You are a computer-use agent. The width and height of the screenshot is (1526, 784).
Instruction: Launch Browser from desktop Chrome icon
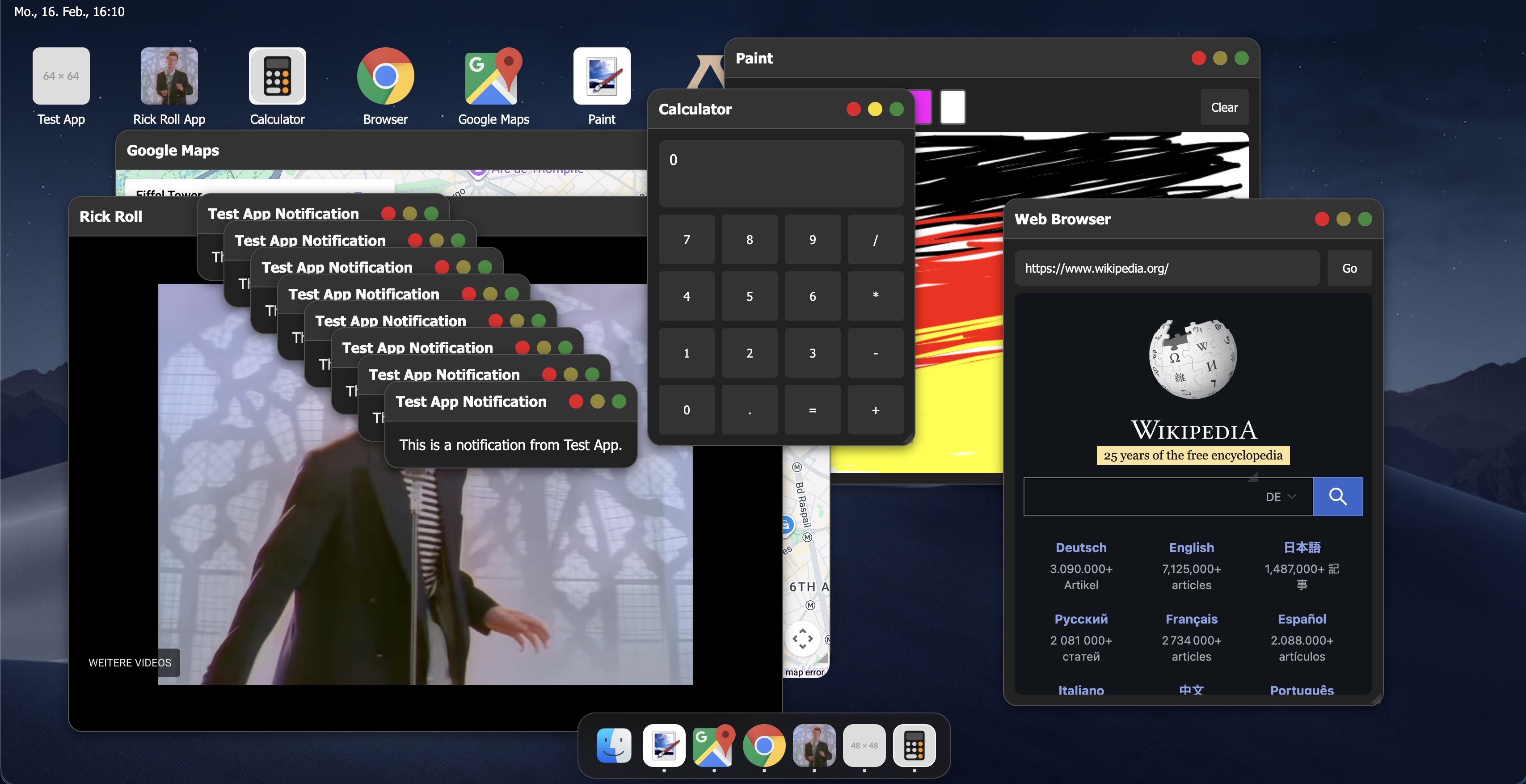pos(385,77)
